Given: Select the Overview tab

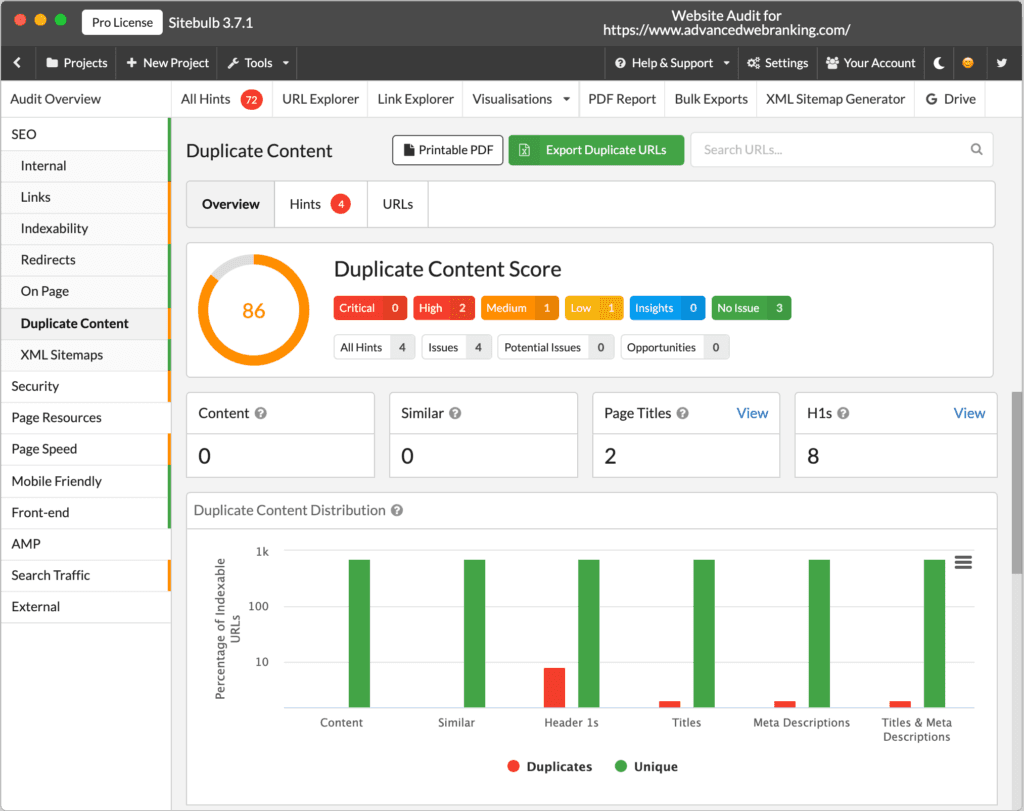Looking at the screenshot, I should (231, 204).
